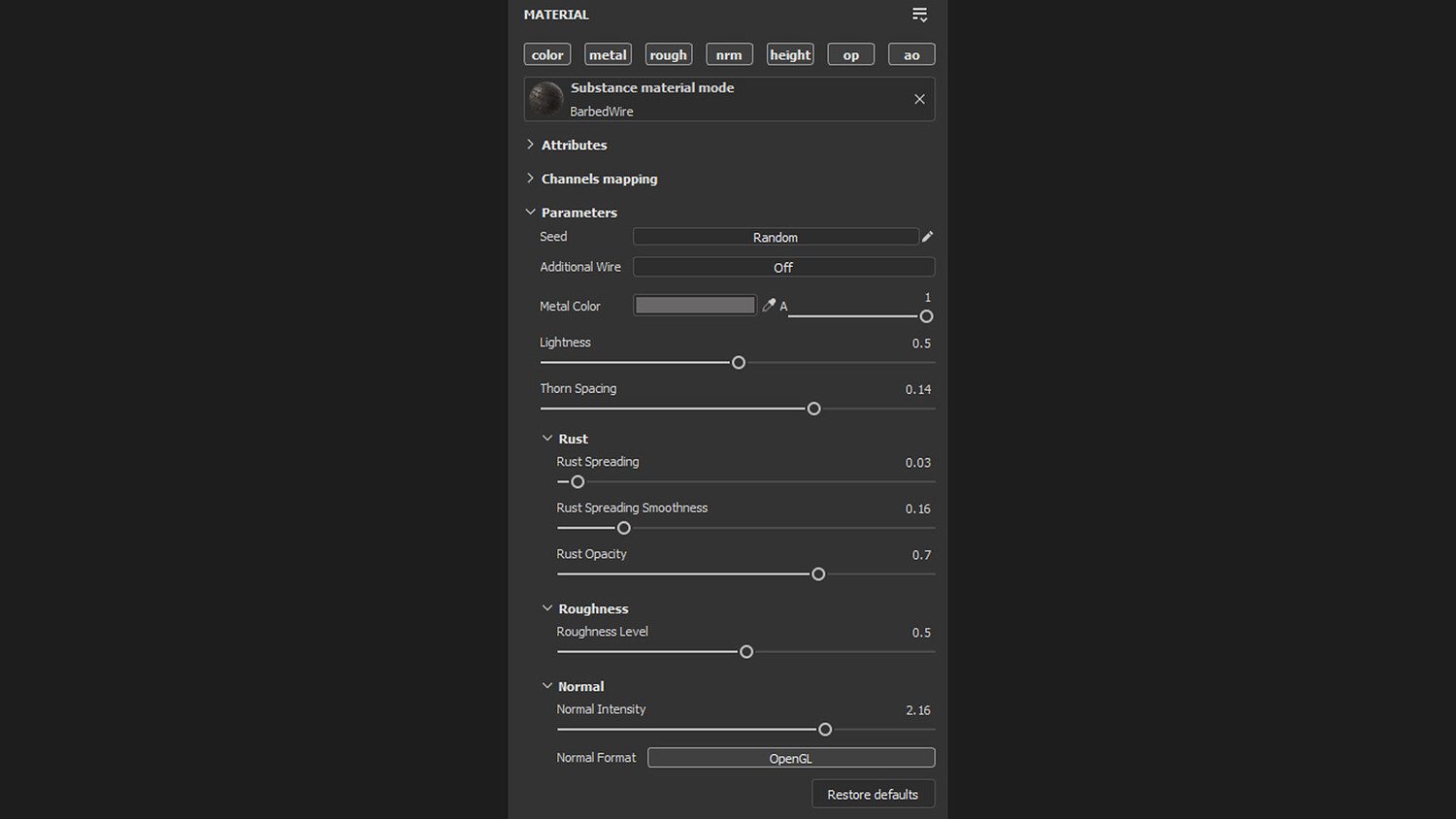Pick Metal Color with the eyedropper
Screen dimensions: 1456x819
pyautogui.click(x=769, y=306)
